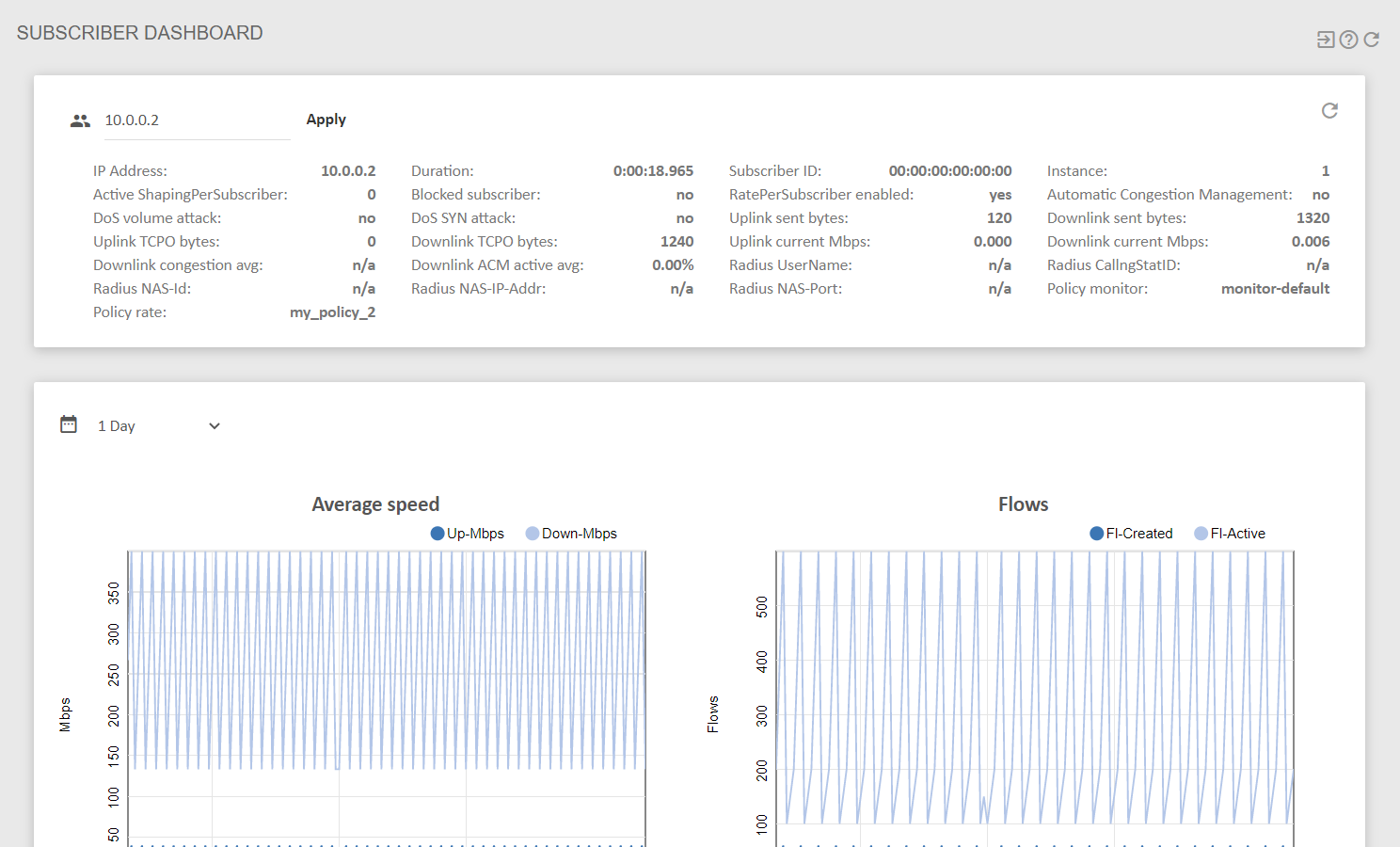Select the Uplink sent bytes value 120
This screenshot has width=1400, height=847.
(999, 218)
